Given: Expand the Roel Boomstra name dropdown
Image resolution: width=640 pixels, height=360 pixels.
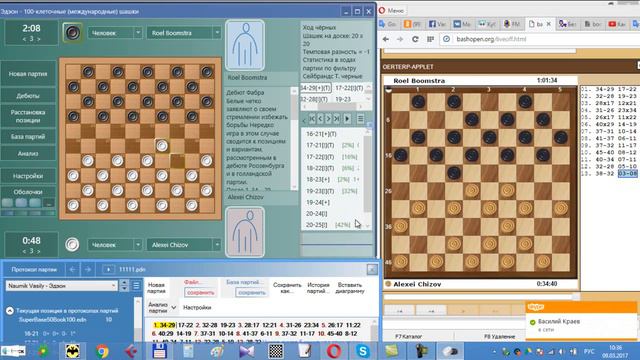Looking at the screenshot, I should click(217, 33).
